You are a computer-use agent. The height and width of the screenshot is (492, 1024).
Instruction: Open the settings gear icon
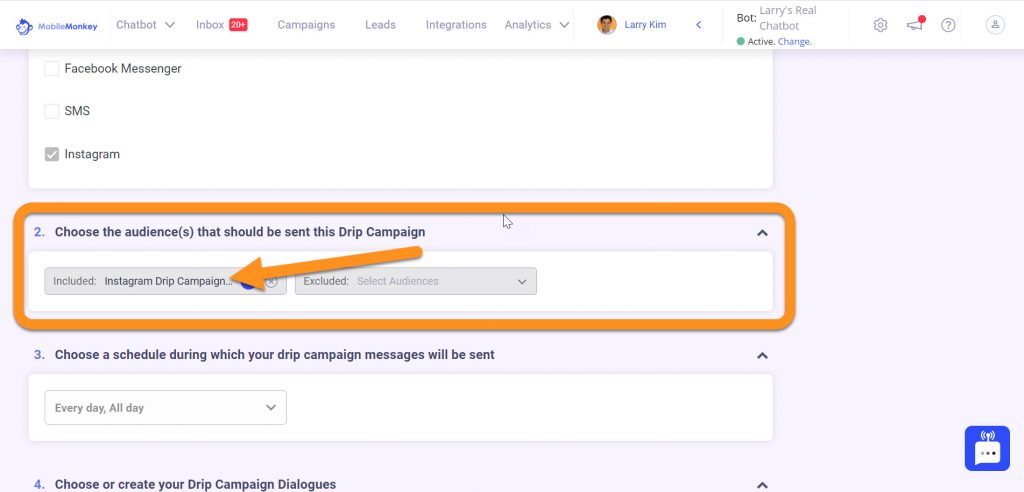point(880,25)
